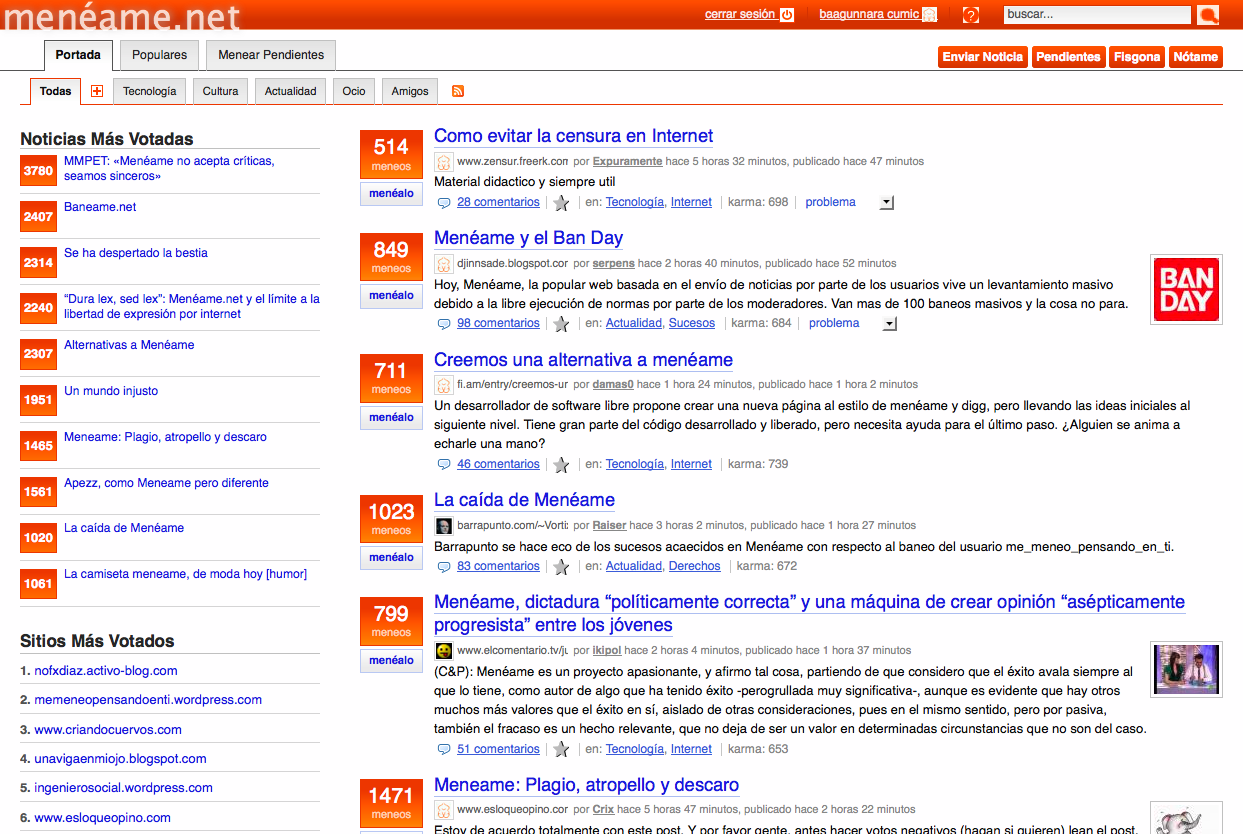This screenshot has width=1243, height=834.
Task: Open the question mark help icon
Action: pos(970,15)
